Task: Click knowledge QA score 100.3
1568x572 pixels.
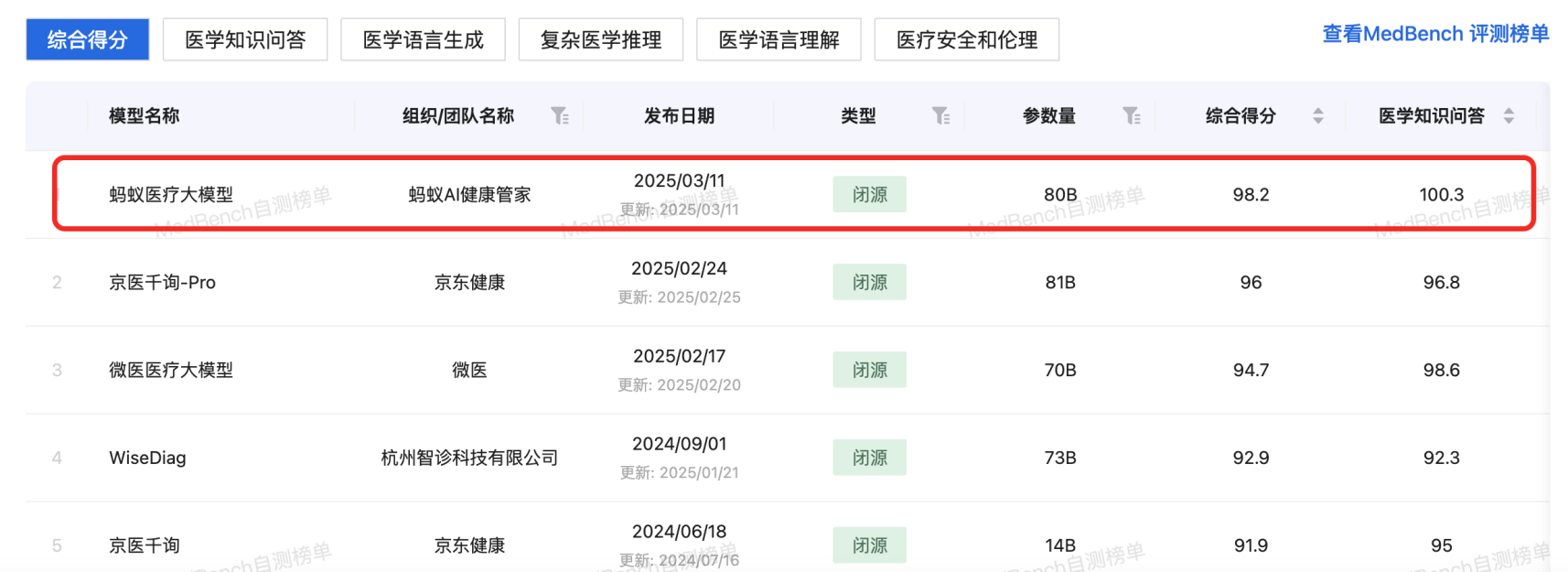Action: [x=1441, y=194]
